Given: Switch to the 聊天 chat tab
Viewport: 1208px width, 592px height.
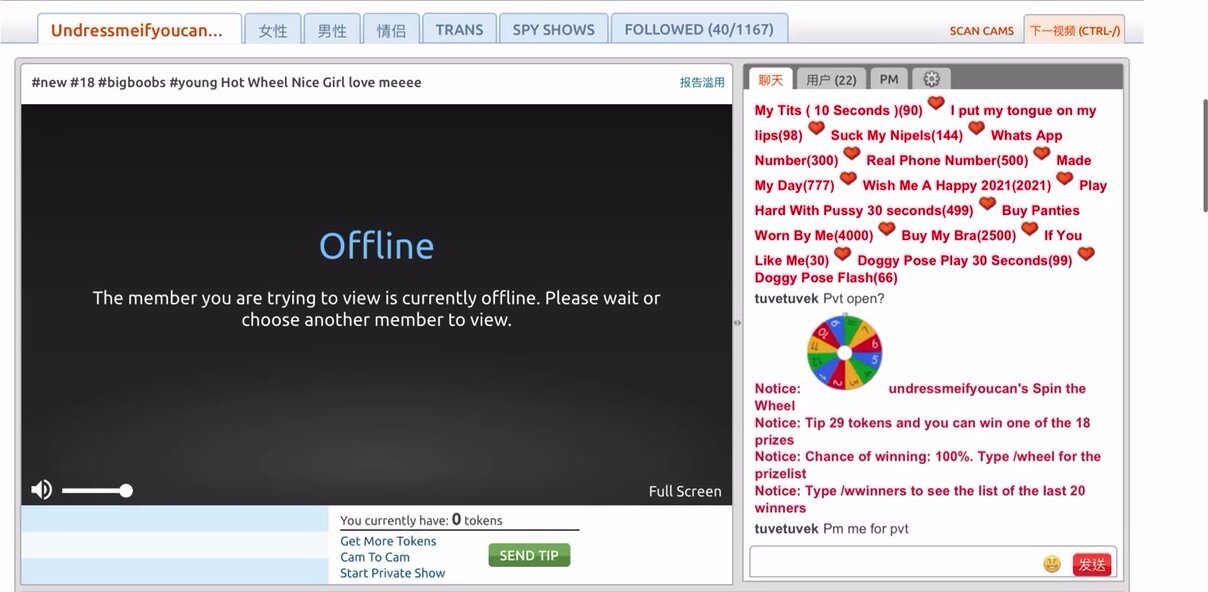Looking at the screenshot, I should coord(770,79).
